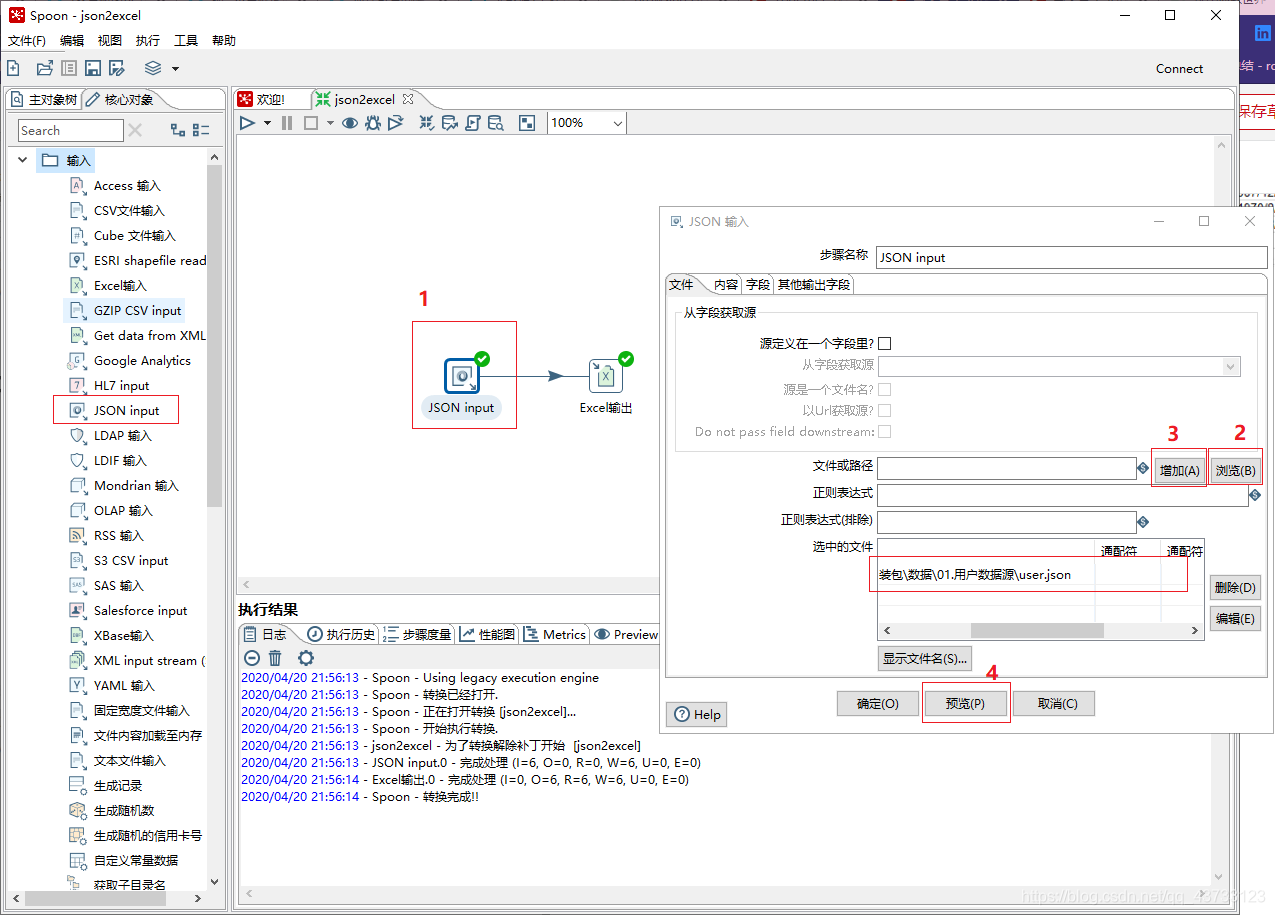Screen dimensions: 1275x915
Task: Stop the transformation with square icon
Action: coord(311,123)
